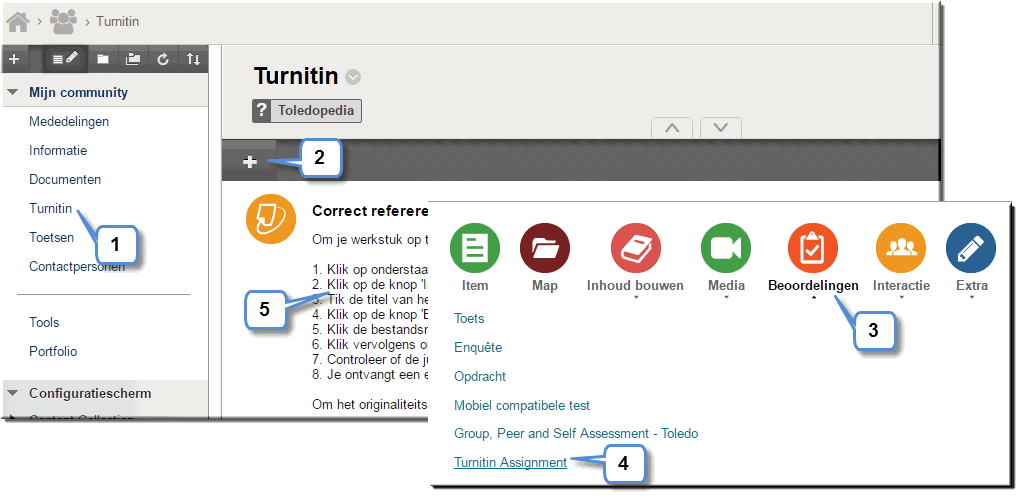Collapse the Configuratiescherm section

(x=12, y=393)
